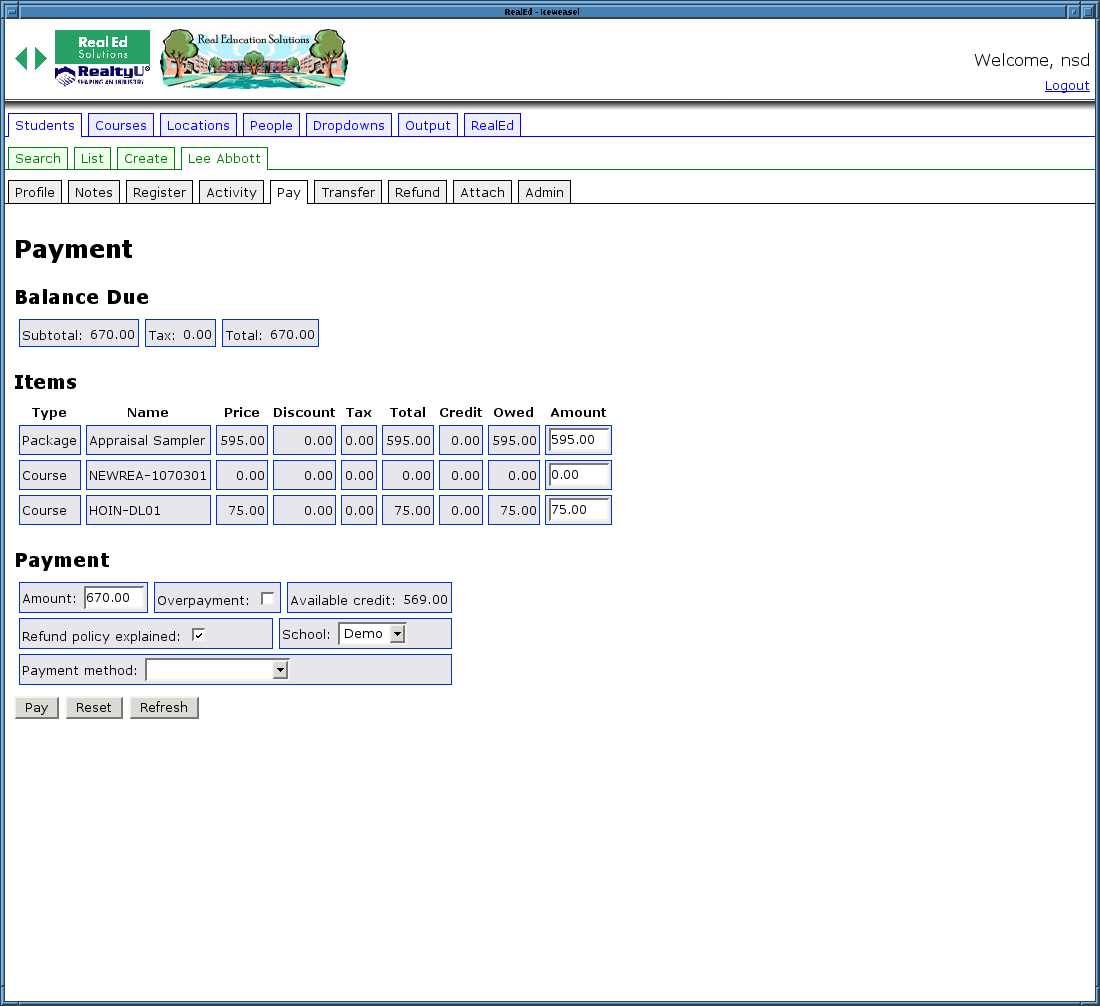Open the School dropdown
Screen dimensions: 1100x1006
tap(372, 634)
